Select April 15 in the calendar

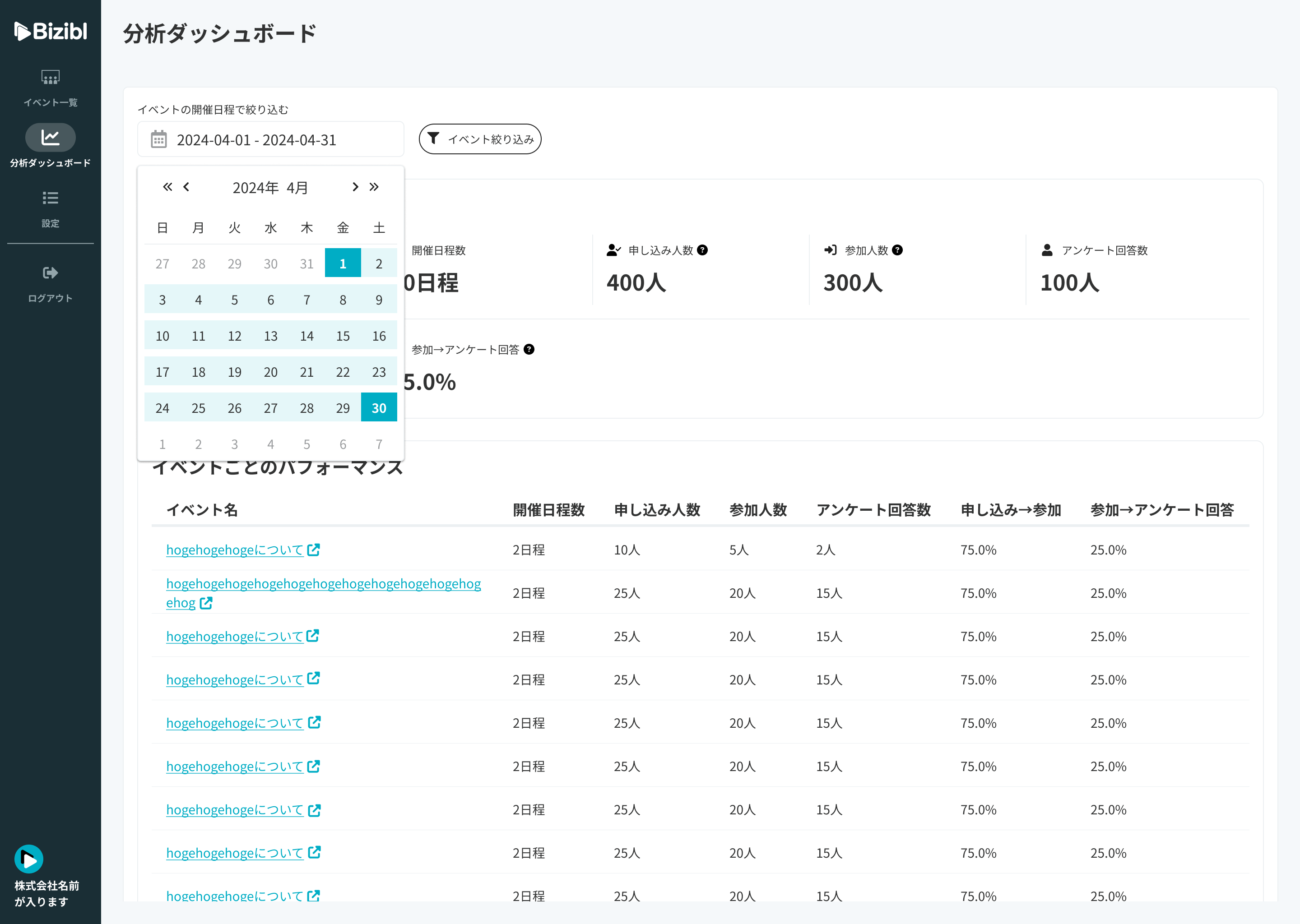coord(343,336)
